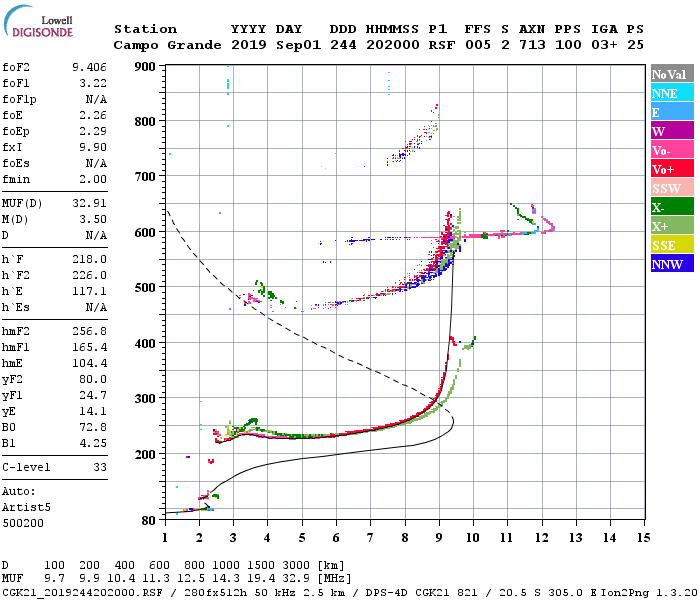This screenshot has width=700, height=600.
Task: Click the 9 MHz frequency axis label
Action: pyautogui.click(x=439, y=538)
